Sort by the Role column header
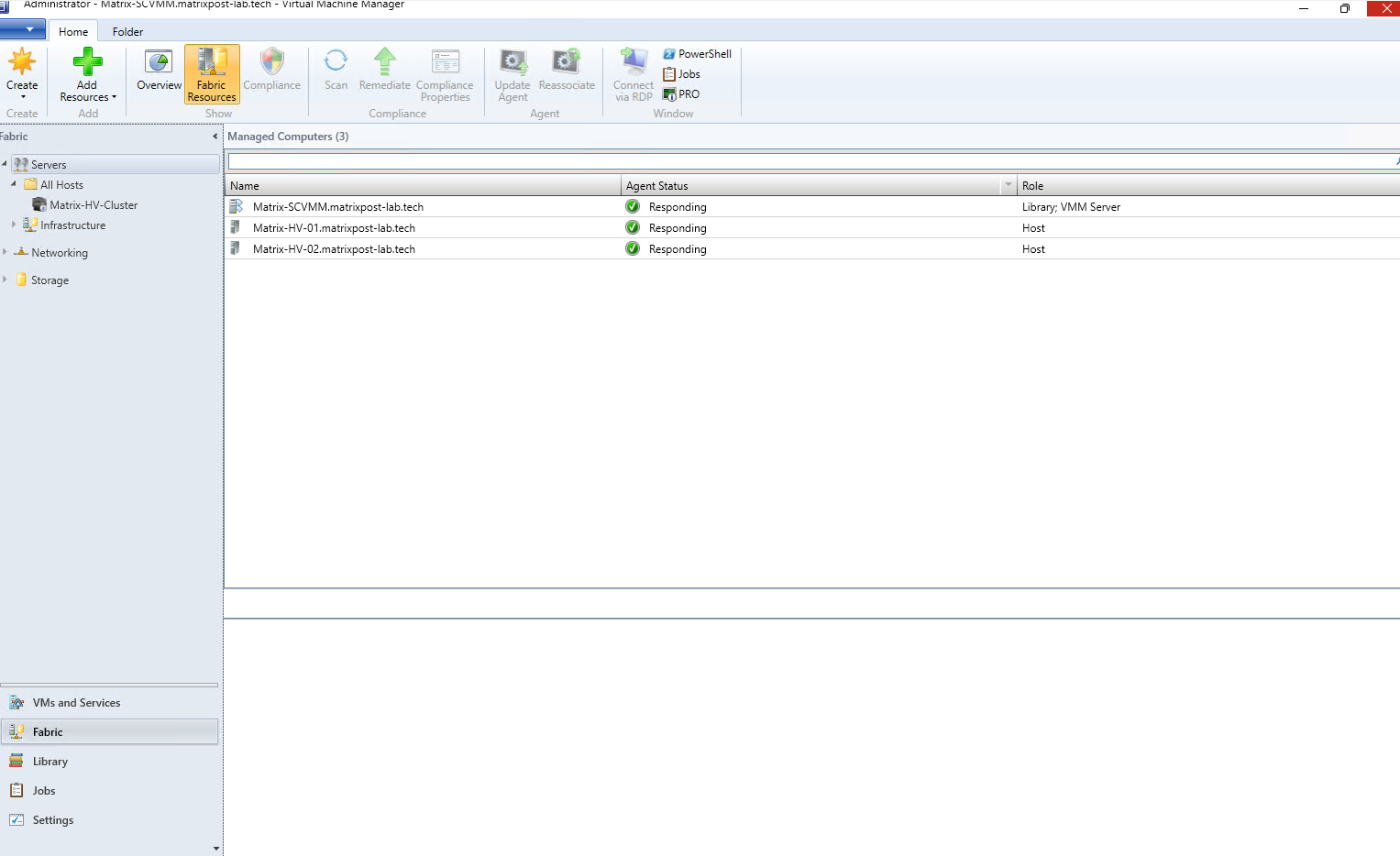This screenshot has height=856, width=1400. (x=1208, y=186)
